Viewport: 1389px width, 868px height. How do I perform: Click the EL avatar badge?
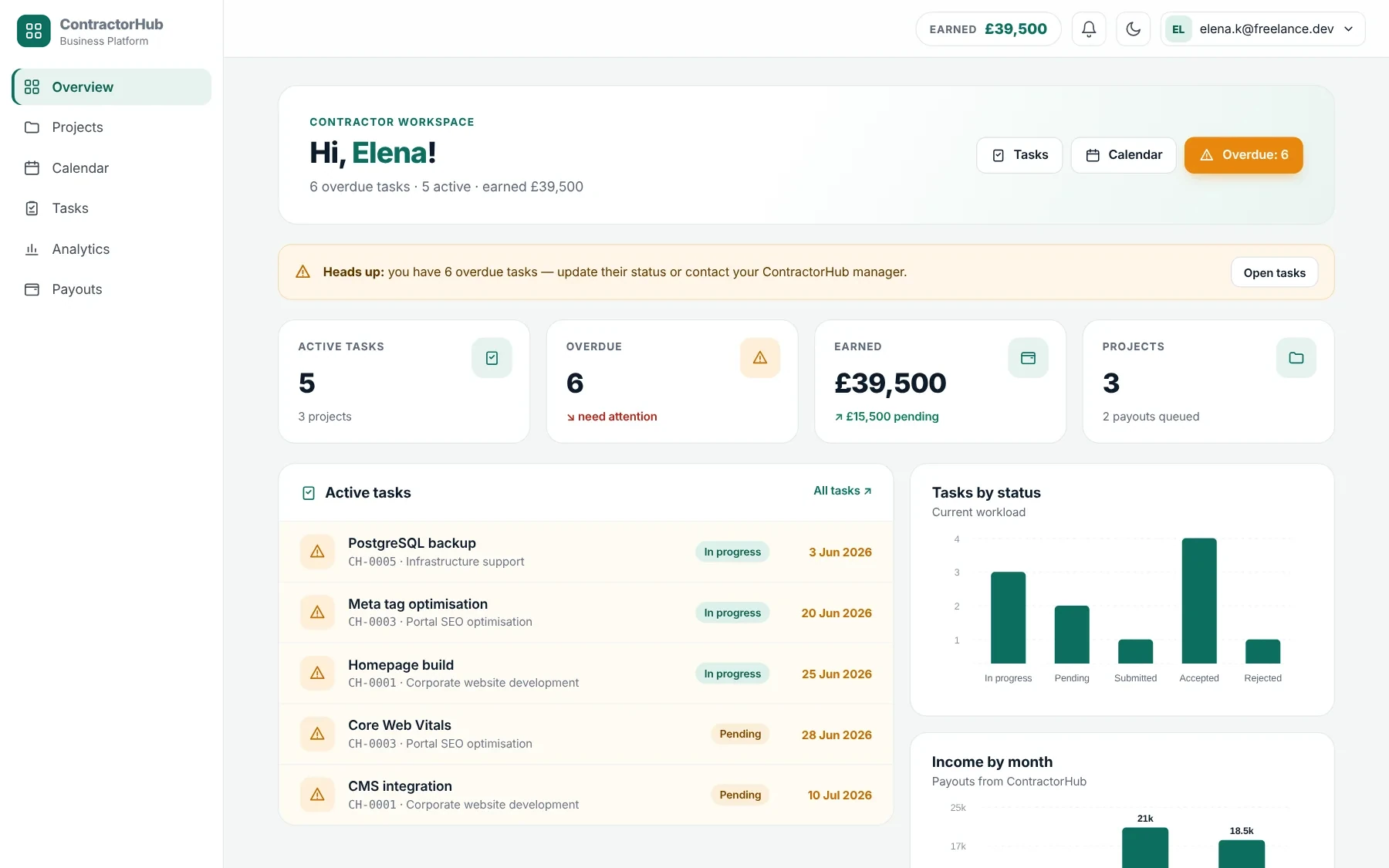[x=1178, y=29]
